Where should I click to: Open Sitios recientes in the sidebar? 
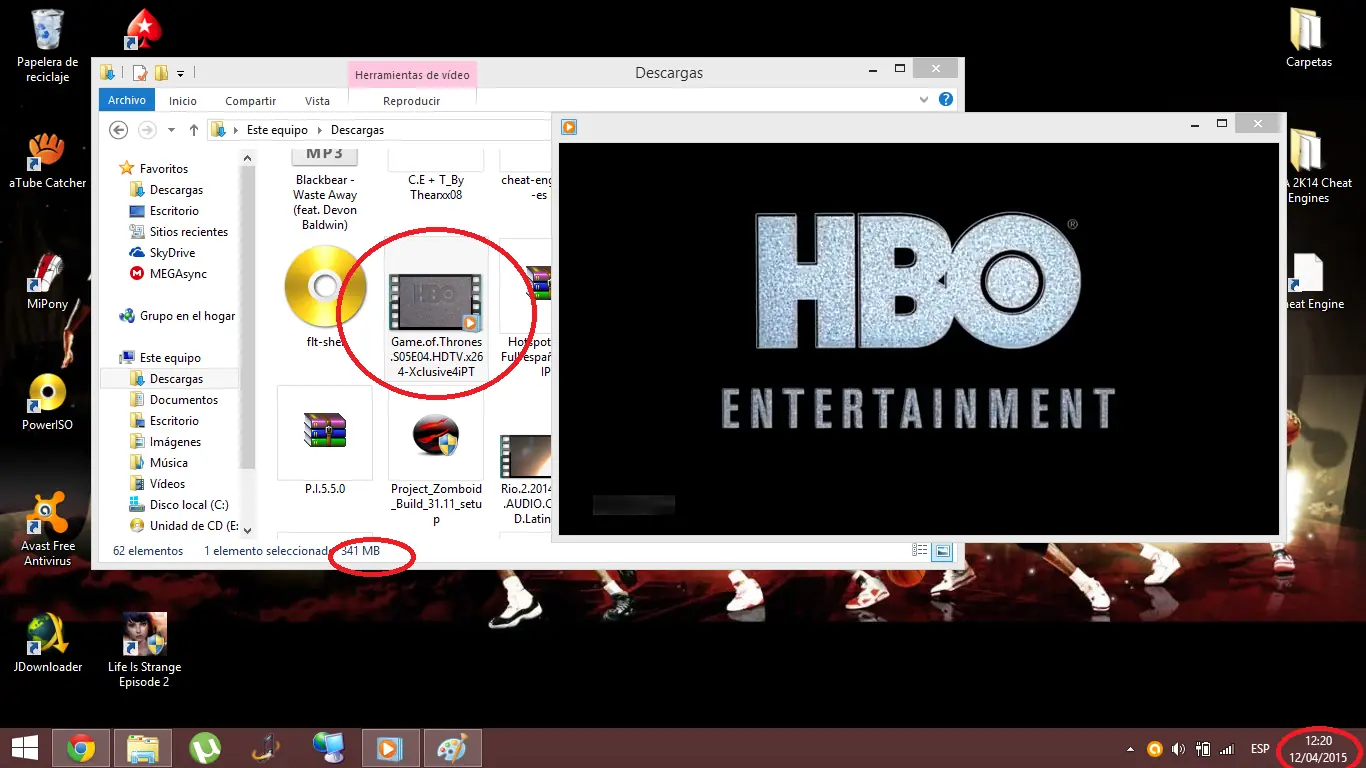(189, 232)
